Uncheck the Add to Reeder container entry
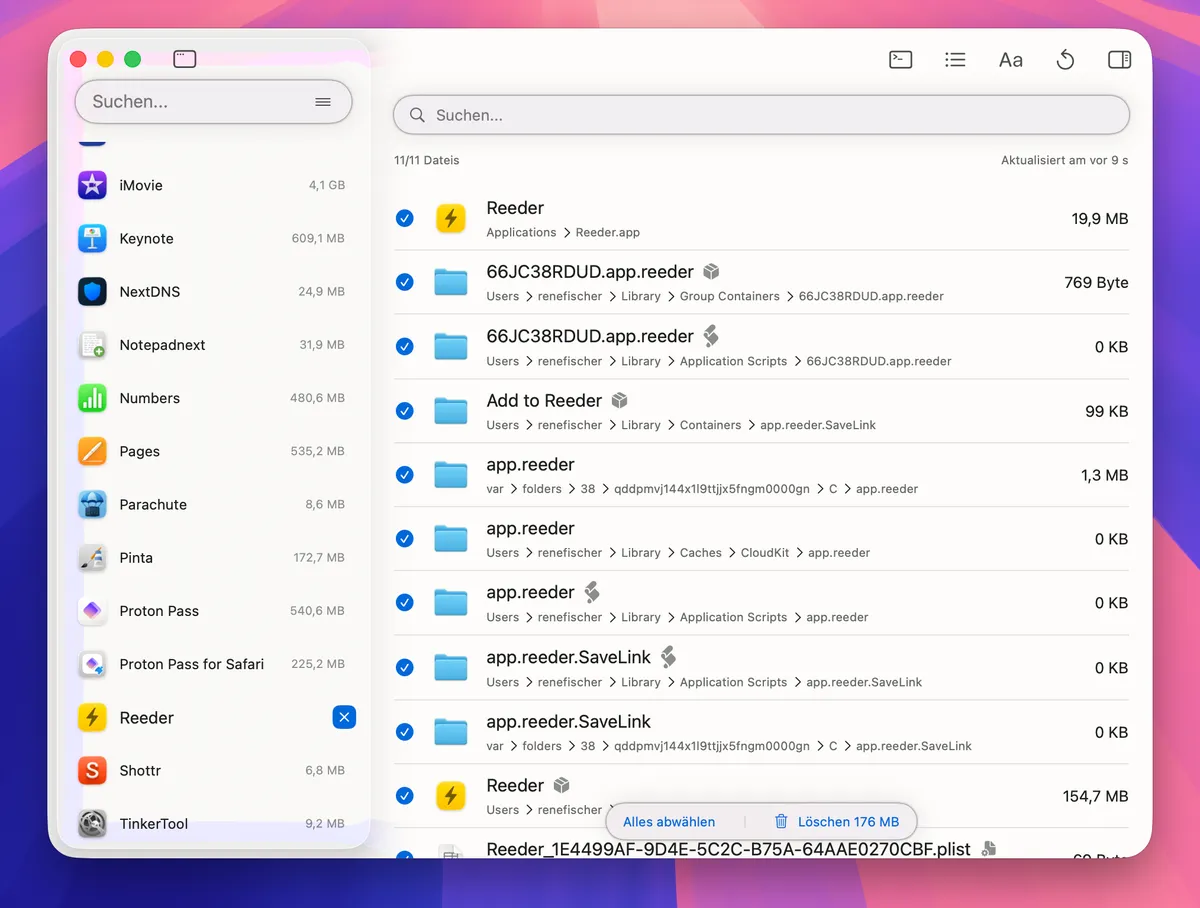 (x=405, y=410)
